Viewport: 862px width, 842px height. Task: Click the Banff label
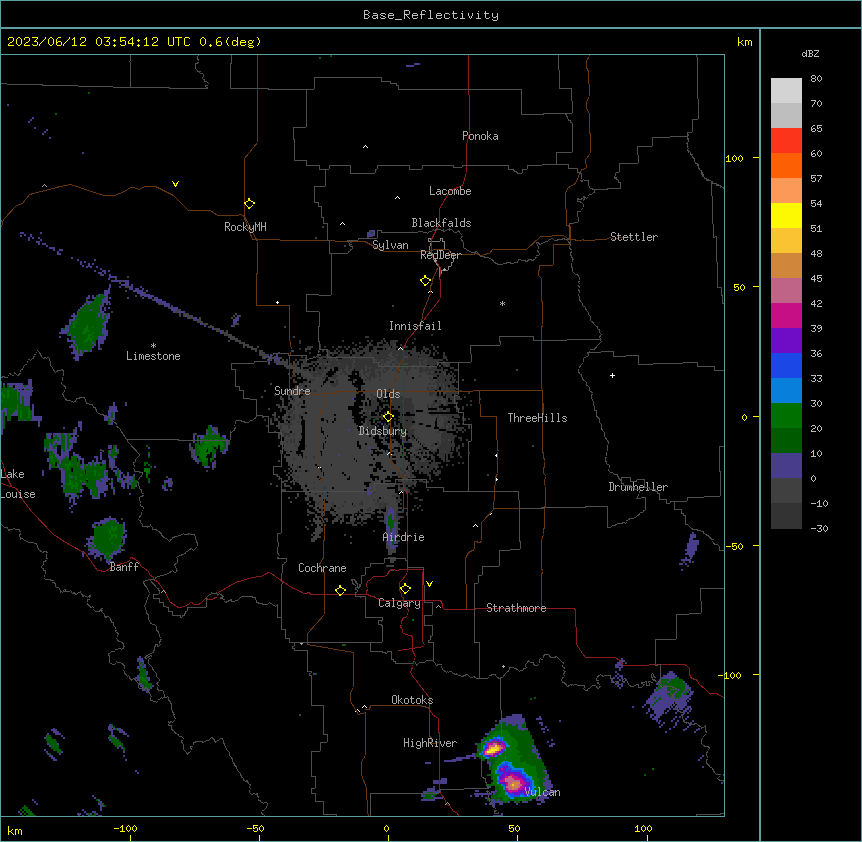(124, 567)
